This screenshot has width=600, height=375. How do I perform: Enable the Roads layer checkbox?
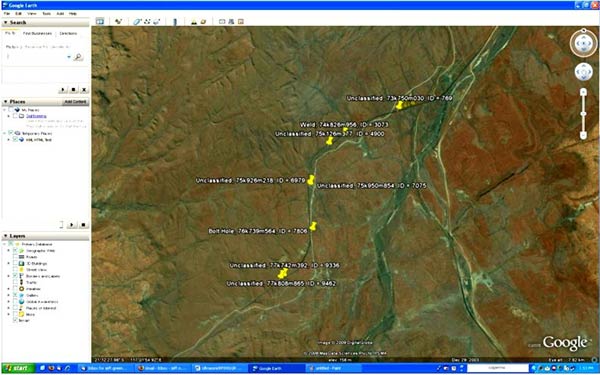15,257
